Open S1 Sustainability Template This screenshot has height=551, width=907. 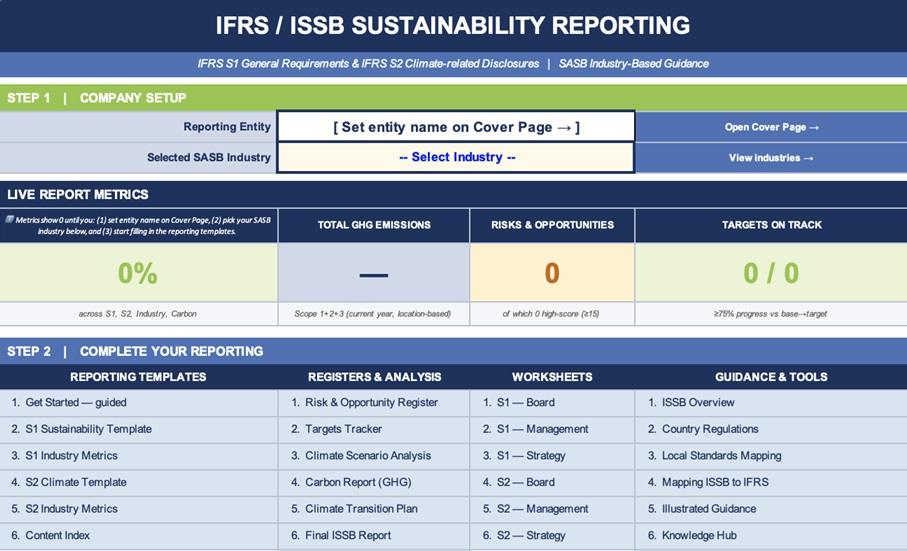coord(139,429)
